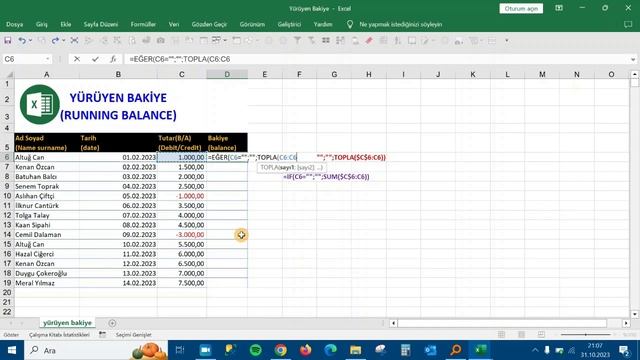Image resolution: width=640 pixels, height=360 pixels.
Task: Open the Undo history dropdown arrow
Action: (x=30, y=40)
